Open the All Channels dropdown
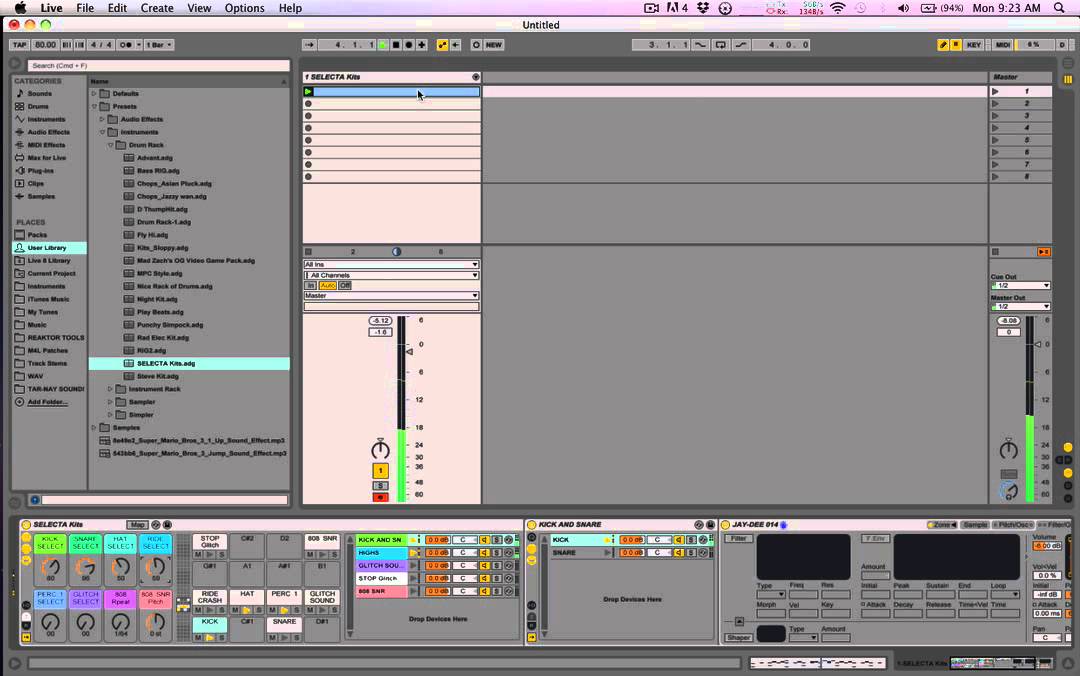The height and width of the screenshot is (676, 1080). tap(391, 275)
